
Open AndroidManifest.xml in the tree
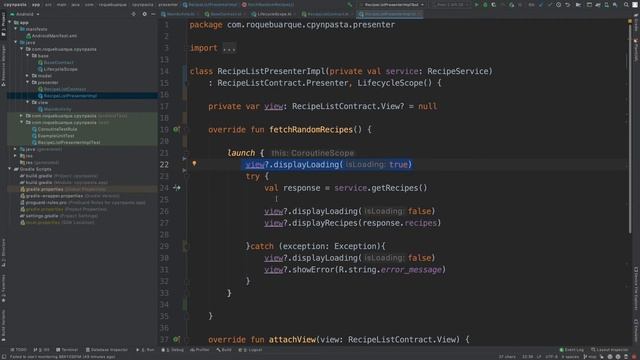[51, 36]
